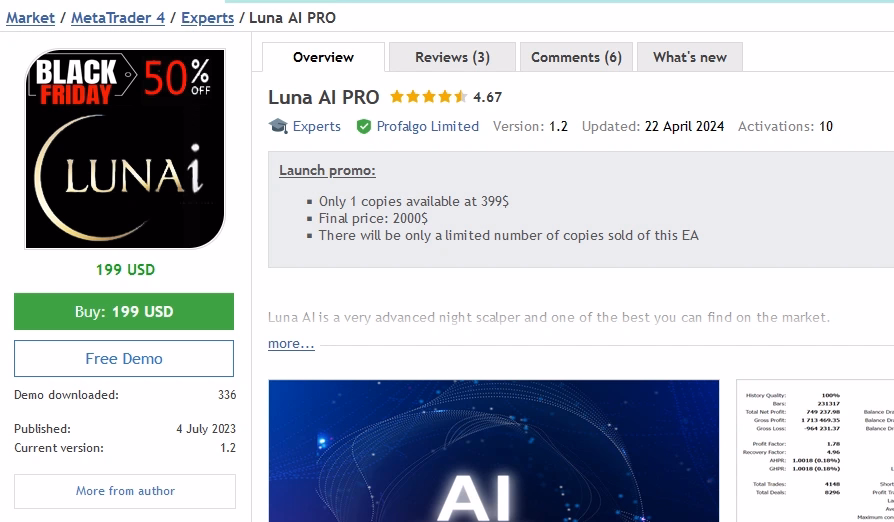Go to the Experts breadcrumb link
This screenshot has width=894, height=522.
(208, 18)
